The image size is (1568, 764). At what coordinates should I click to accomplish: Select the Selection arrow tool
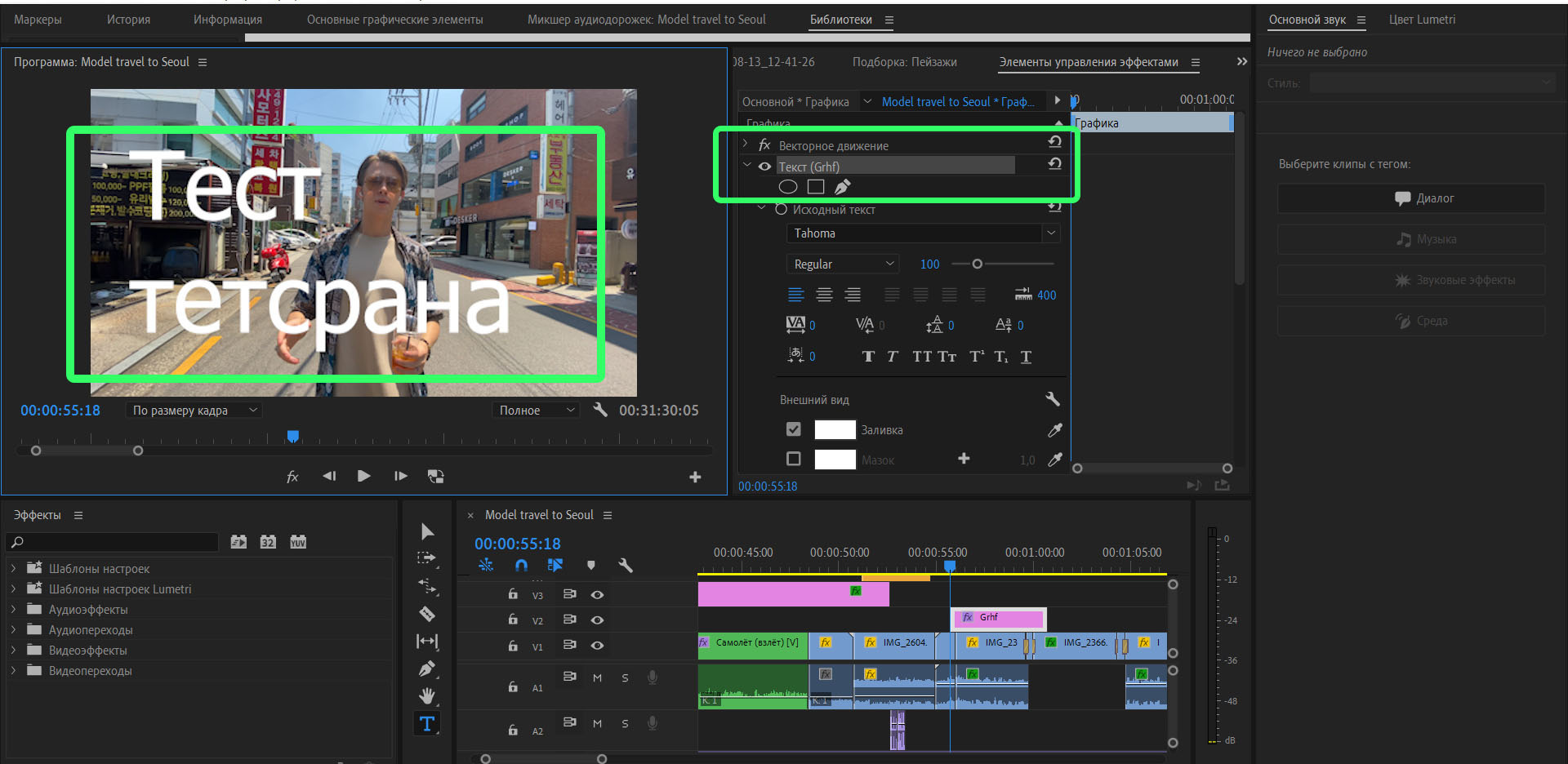(427, 532)
